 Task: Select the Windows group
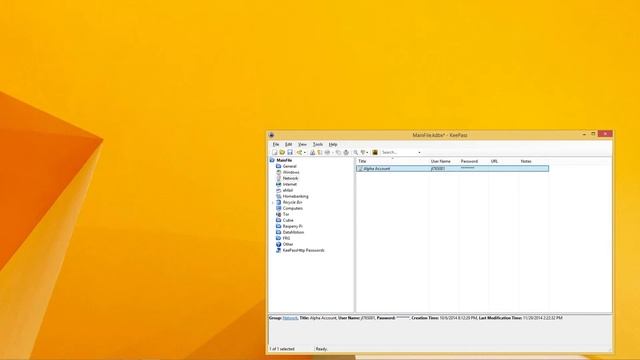tap(291, 172)
